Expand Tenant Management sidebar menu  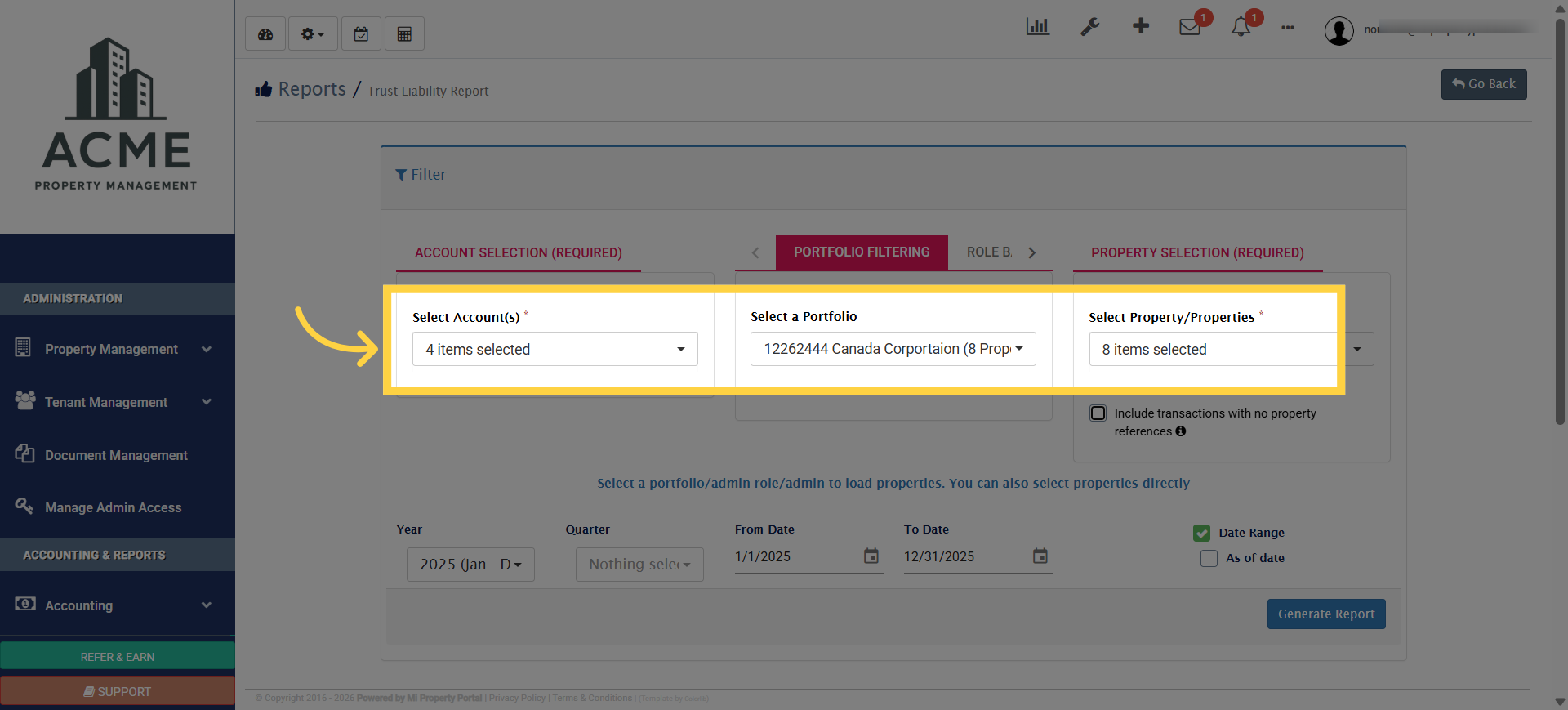[118, 402]
